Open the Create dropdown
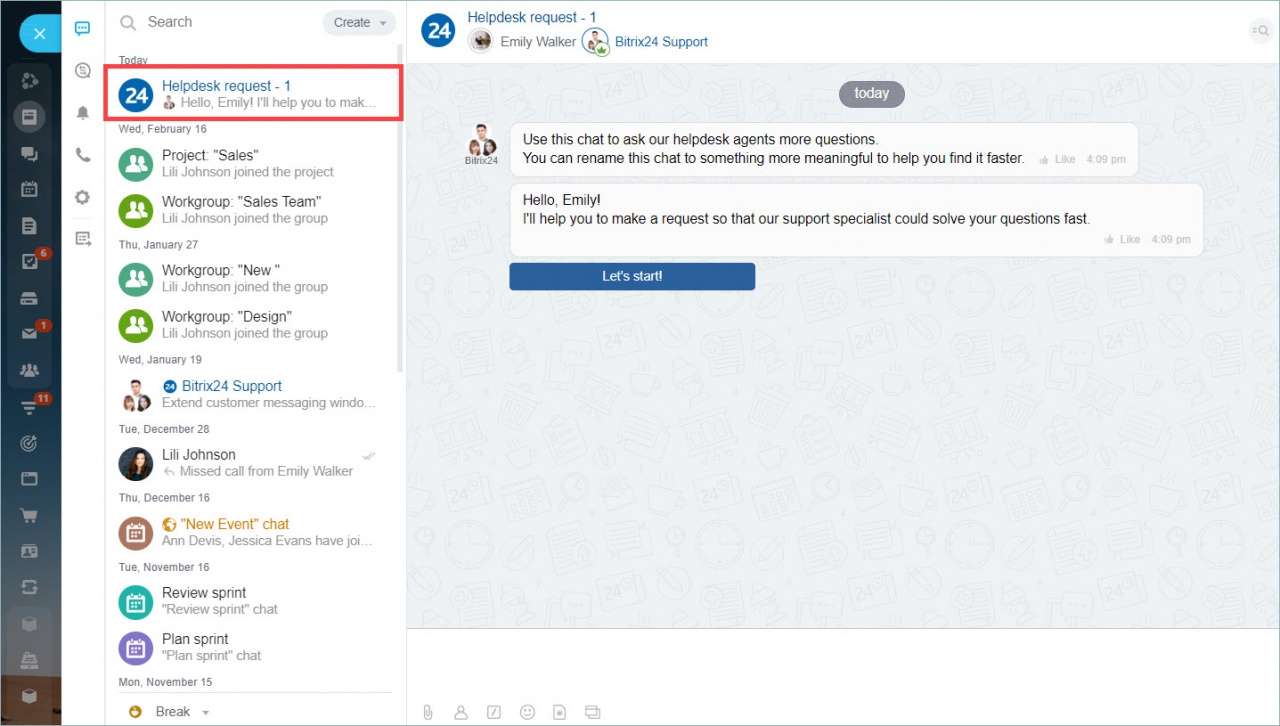The height and width of the screenshot is (726, 1280). tap(359, 22)
